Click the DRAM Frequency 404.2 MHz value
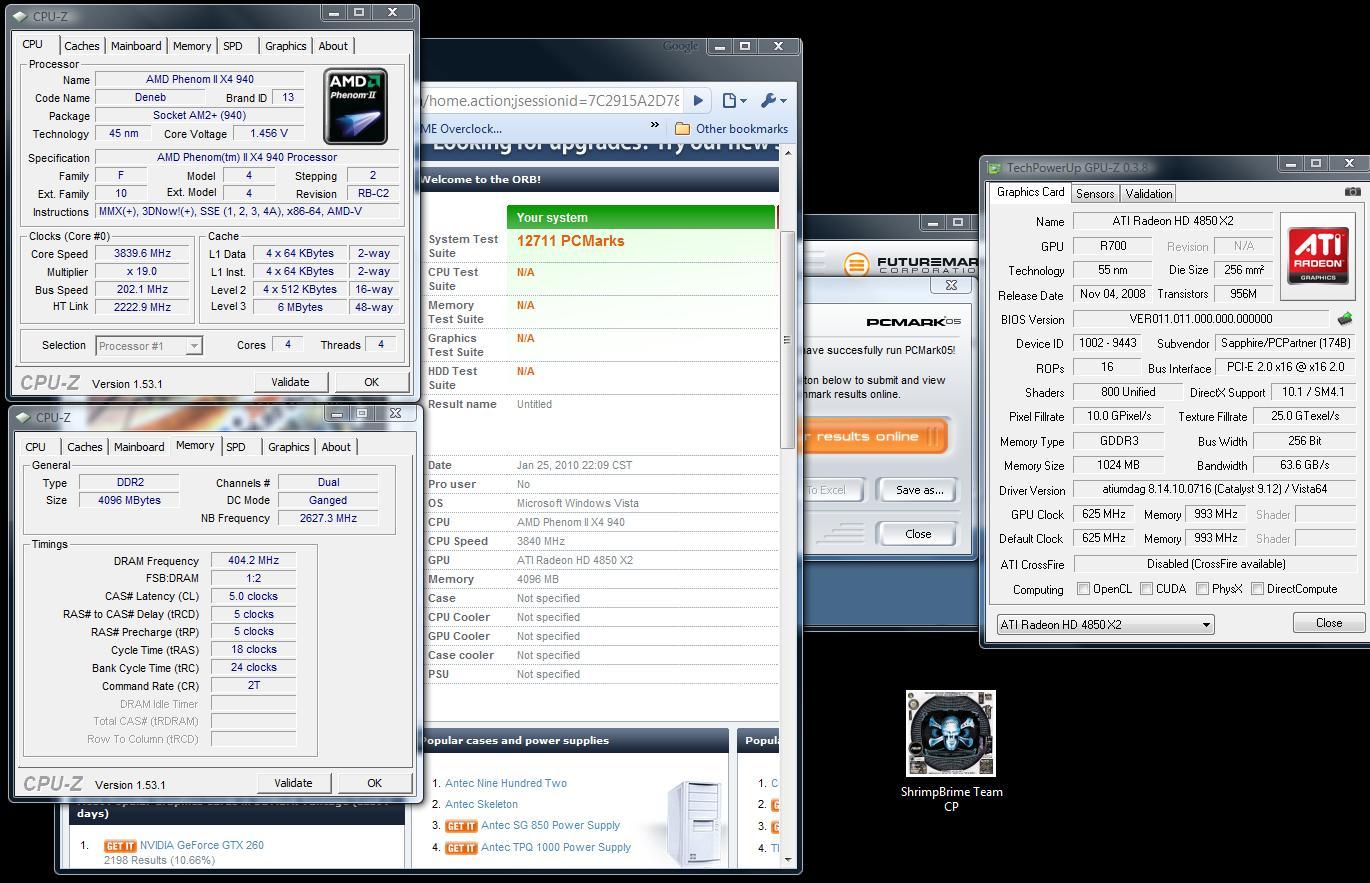The image size is (1370, 883). pos(253,561)
